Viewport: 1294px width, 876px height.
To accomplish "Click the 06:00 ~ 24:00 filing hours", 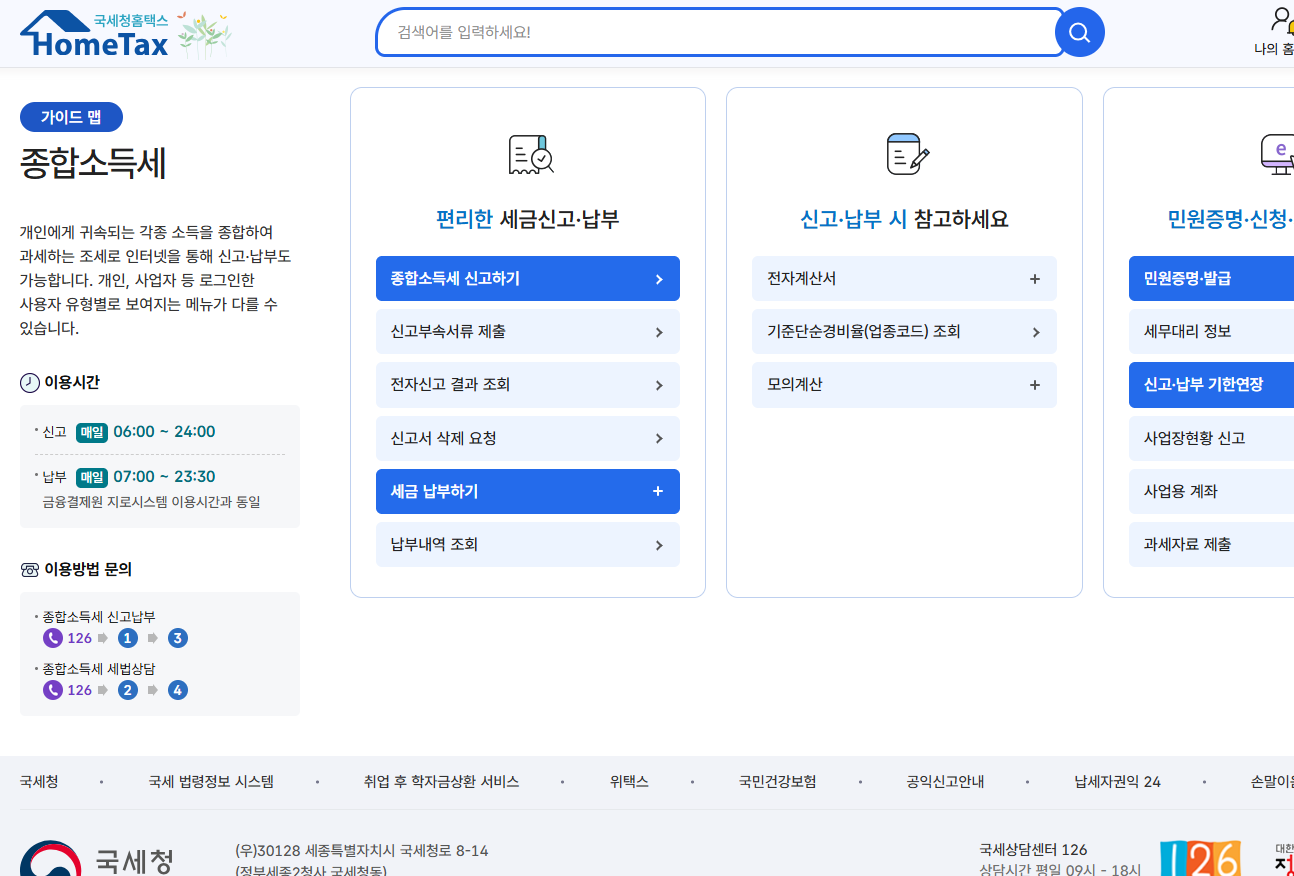I will click(164, 432).
